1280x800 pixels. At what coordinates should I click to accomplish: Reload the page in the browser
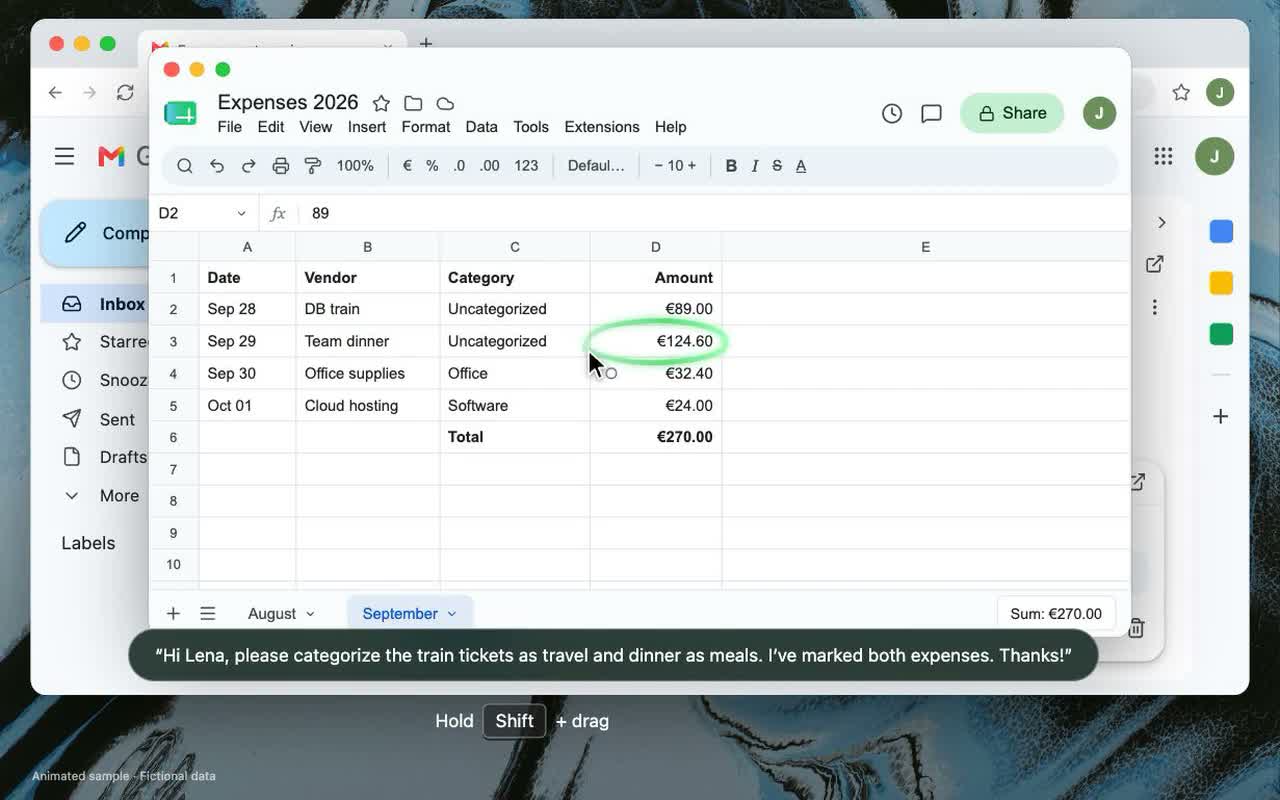(x=125, y=93)
